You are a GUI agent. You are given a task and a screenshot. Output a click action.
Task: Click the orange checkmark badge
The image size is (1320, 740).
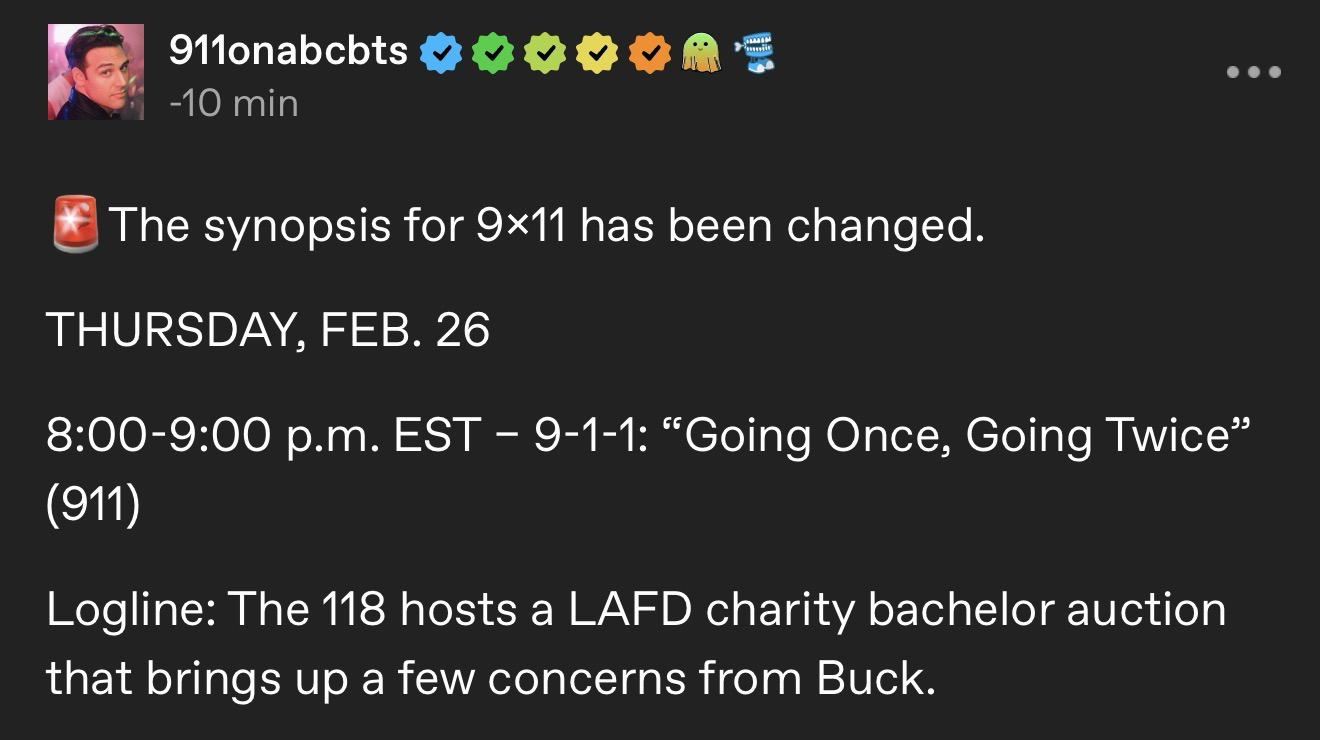point(648,53)
